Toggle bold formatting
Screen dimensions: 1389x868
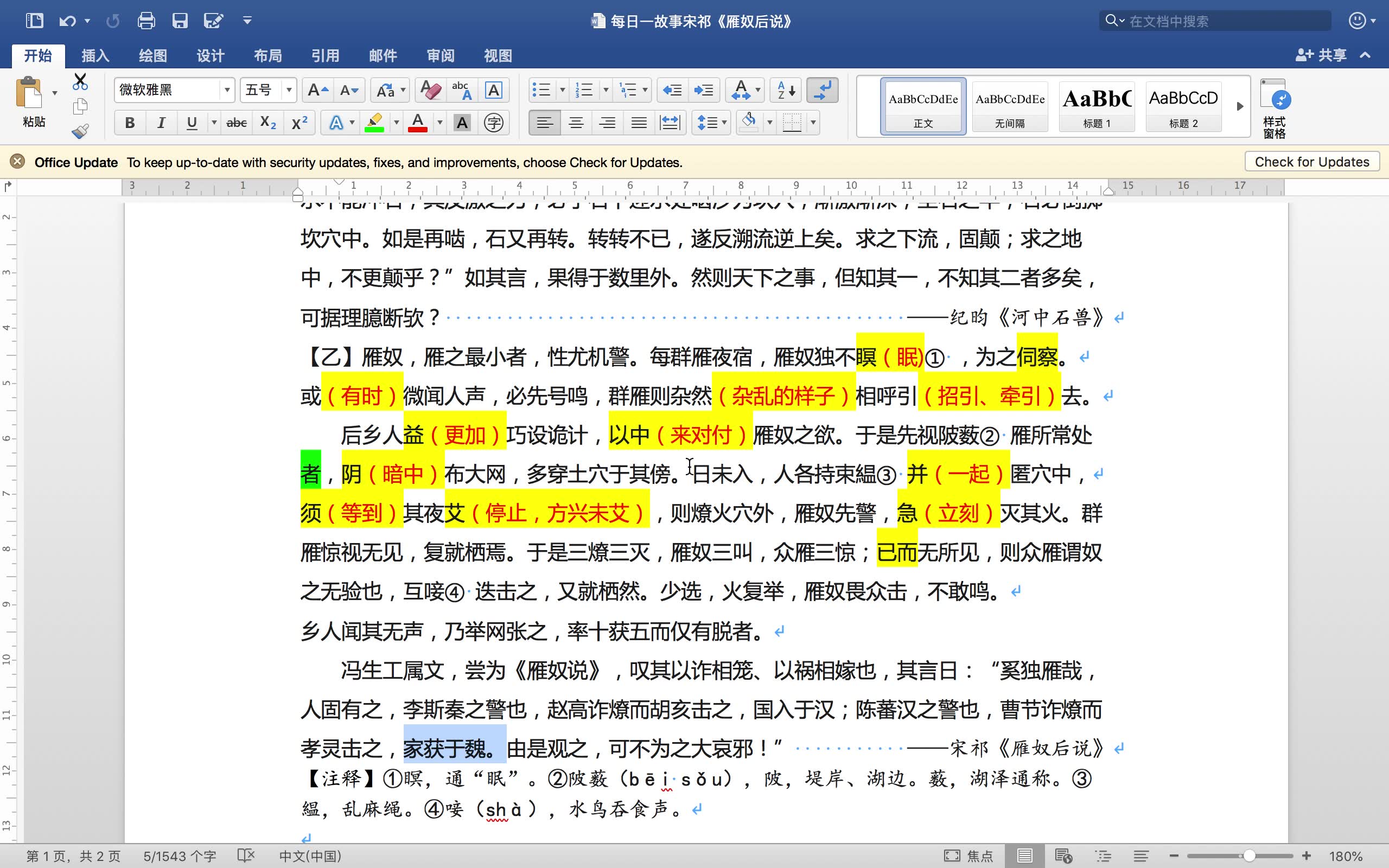point(130,122)
